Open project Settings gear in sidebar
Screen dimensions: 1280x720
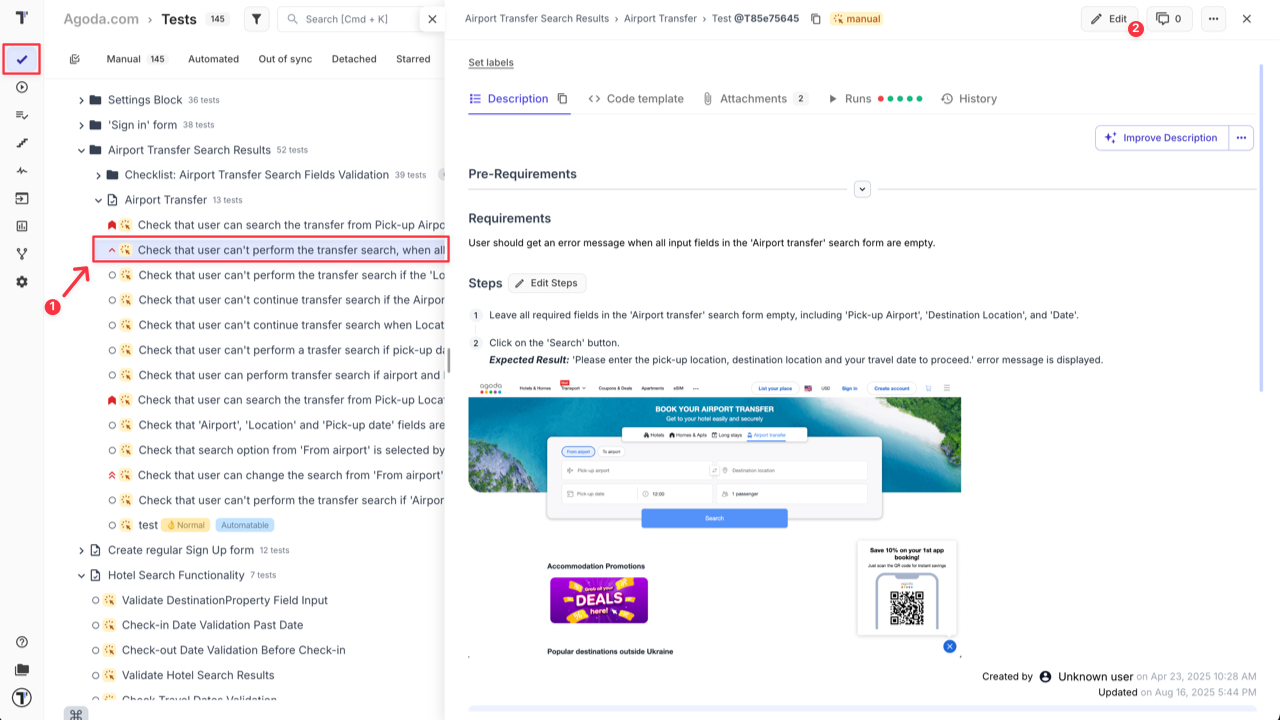click(21, 282)
